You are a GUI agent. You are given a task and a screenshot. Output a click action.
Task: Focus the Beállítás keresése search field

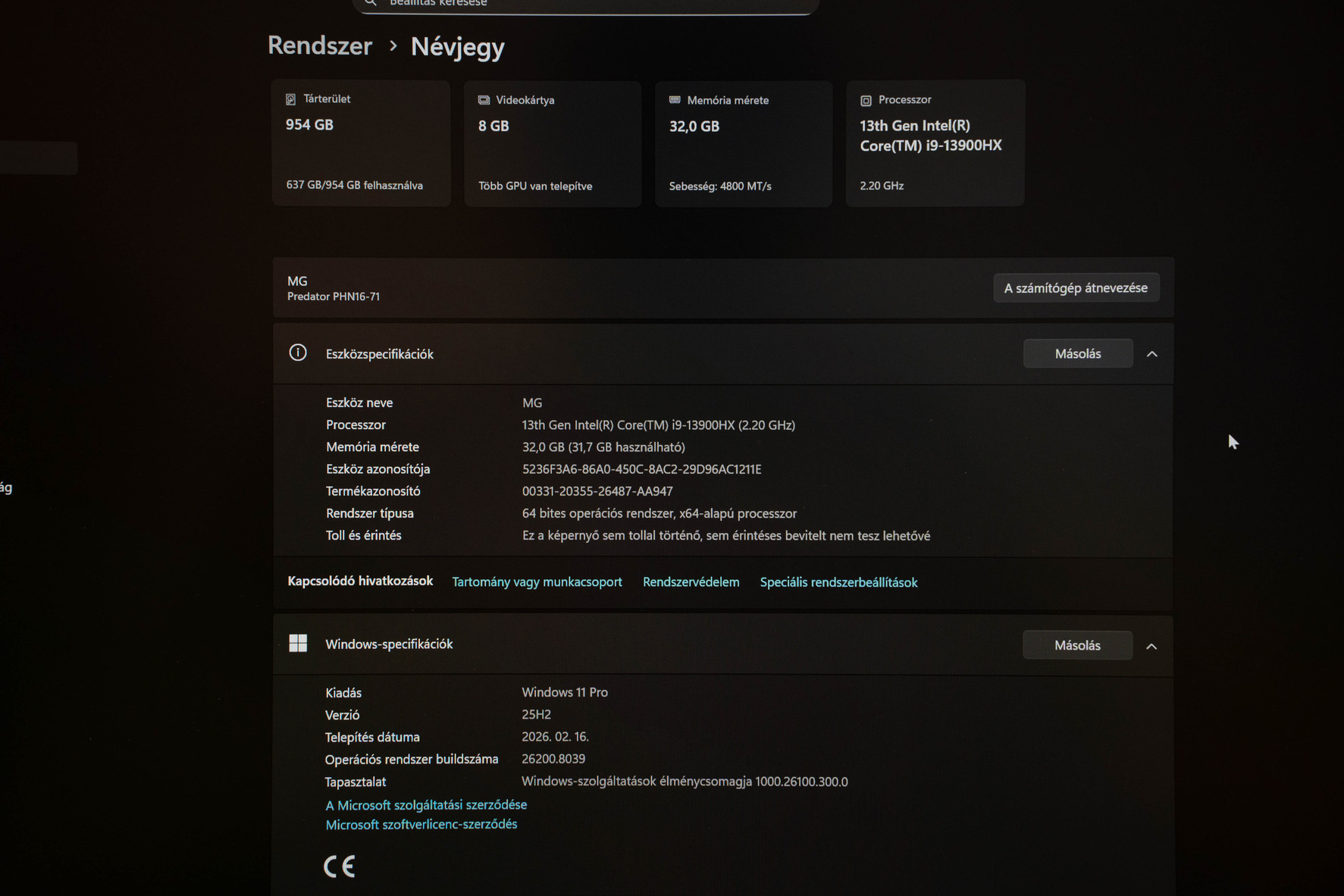[x=585, y=5]
